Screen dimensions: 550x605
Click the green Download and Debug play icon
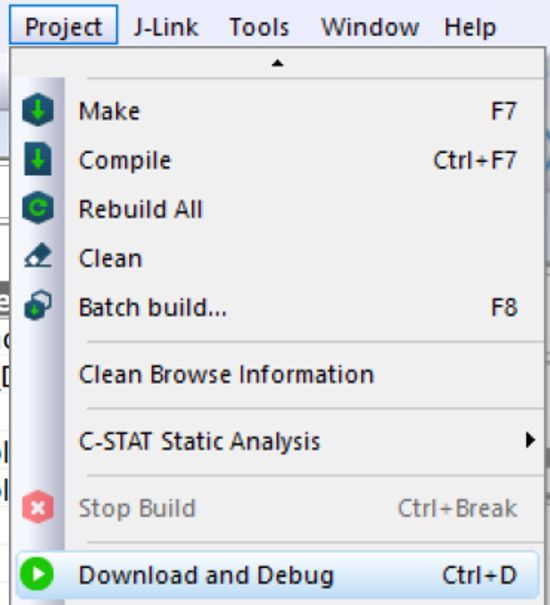point(37,574)
